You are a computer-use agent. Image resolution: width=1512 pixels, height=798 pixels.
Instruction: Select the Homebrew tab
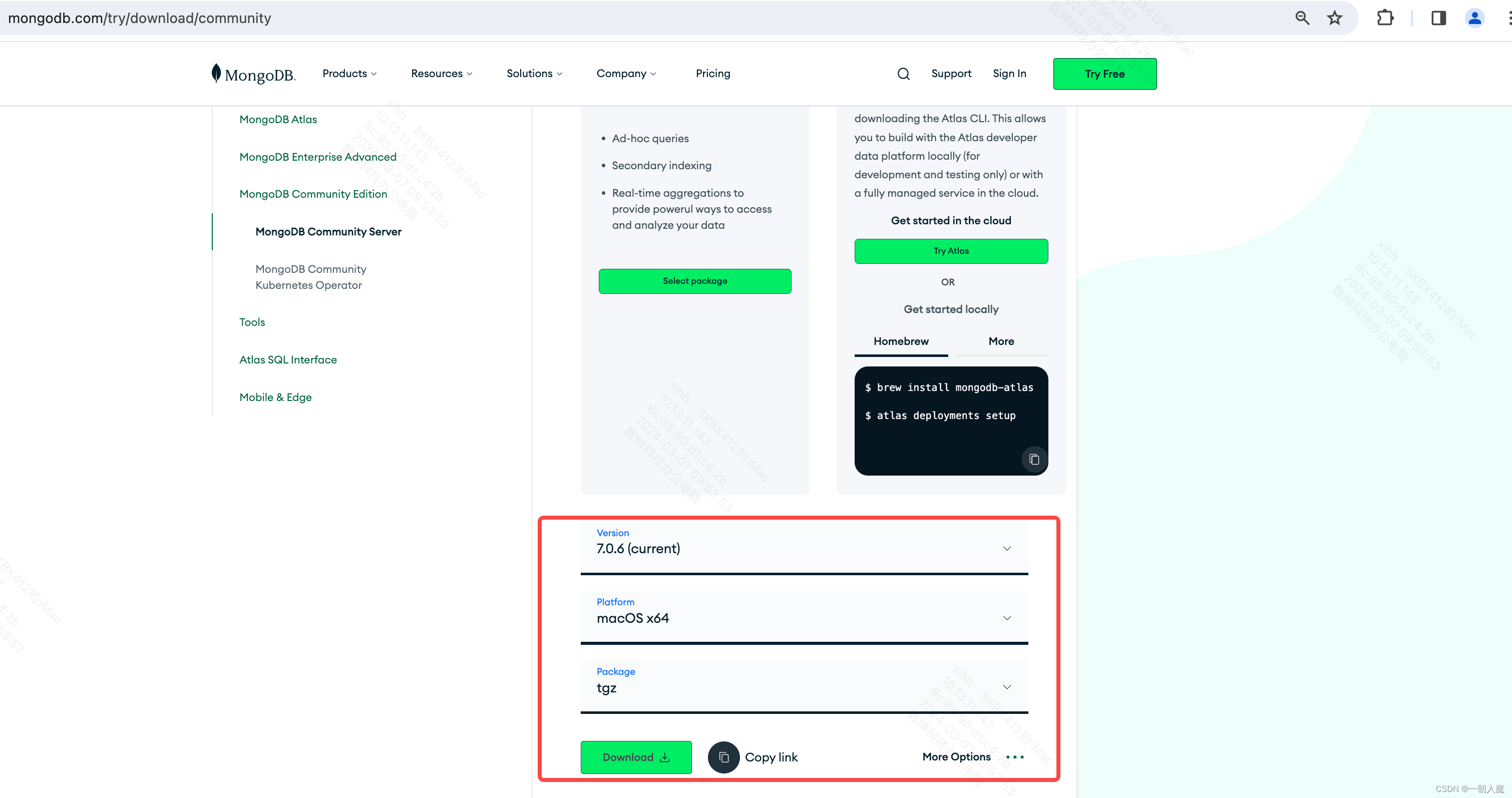pos(900,341)
